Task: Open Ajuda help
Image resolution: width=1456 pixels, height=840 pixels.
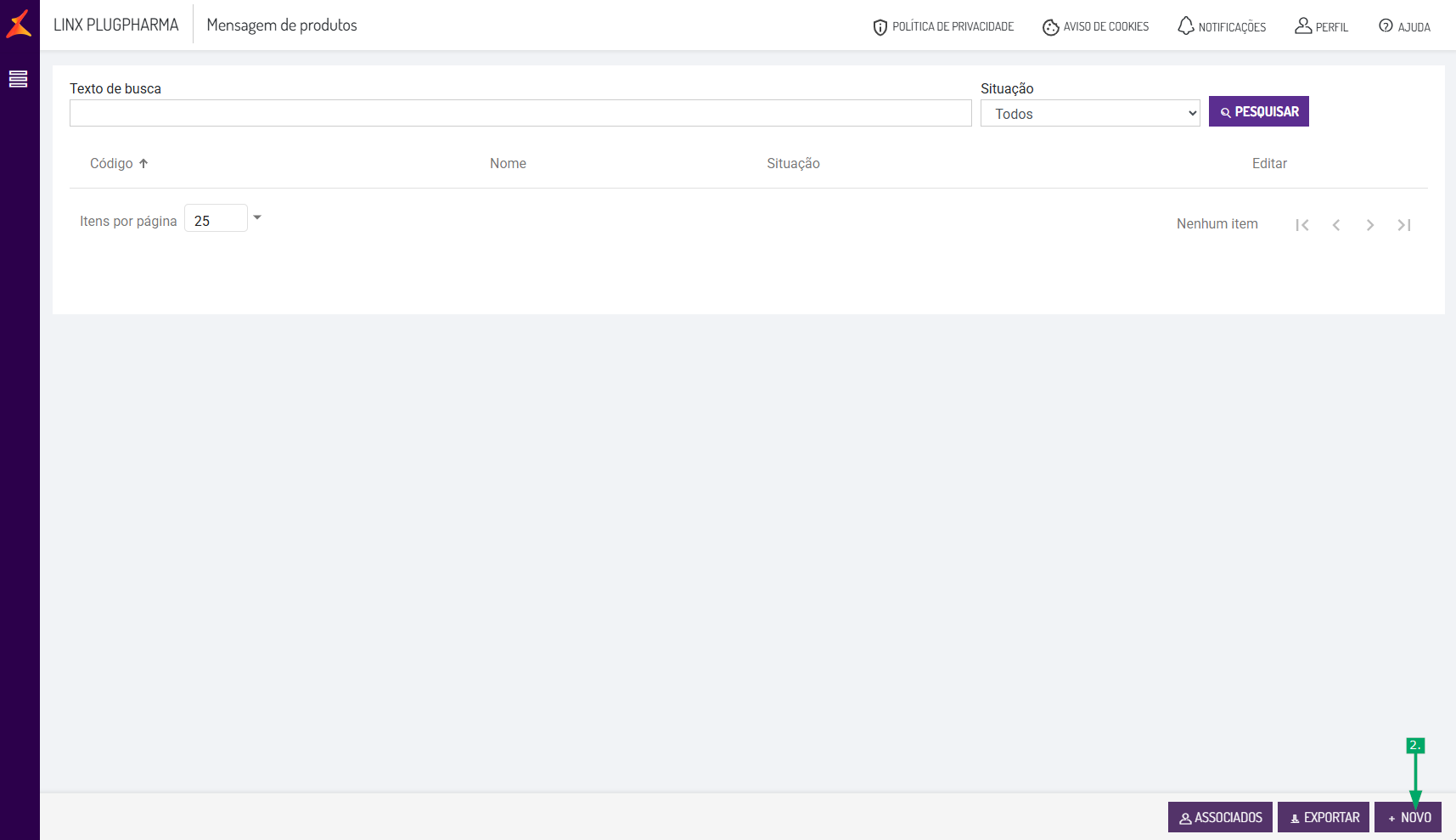Action: pyautogui.click(x=1404, y=26)
